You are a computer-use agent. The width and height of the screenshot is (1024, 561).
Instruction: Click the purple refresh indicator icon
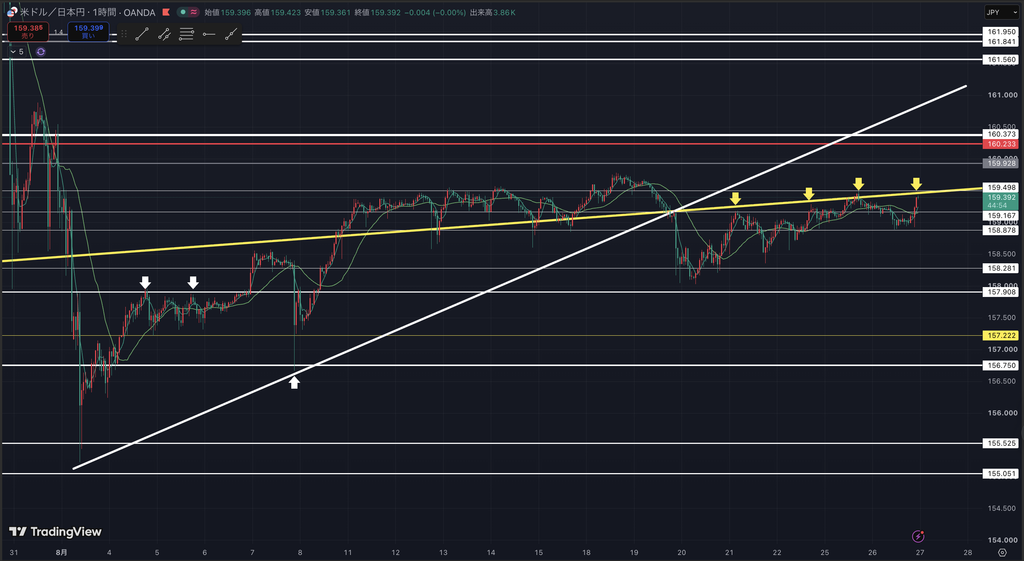pos(40,52)
